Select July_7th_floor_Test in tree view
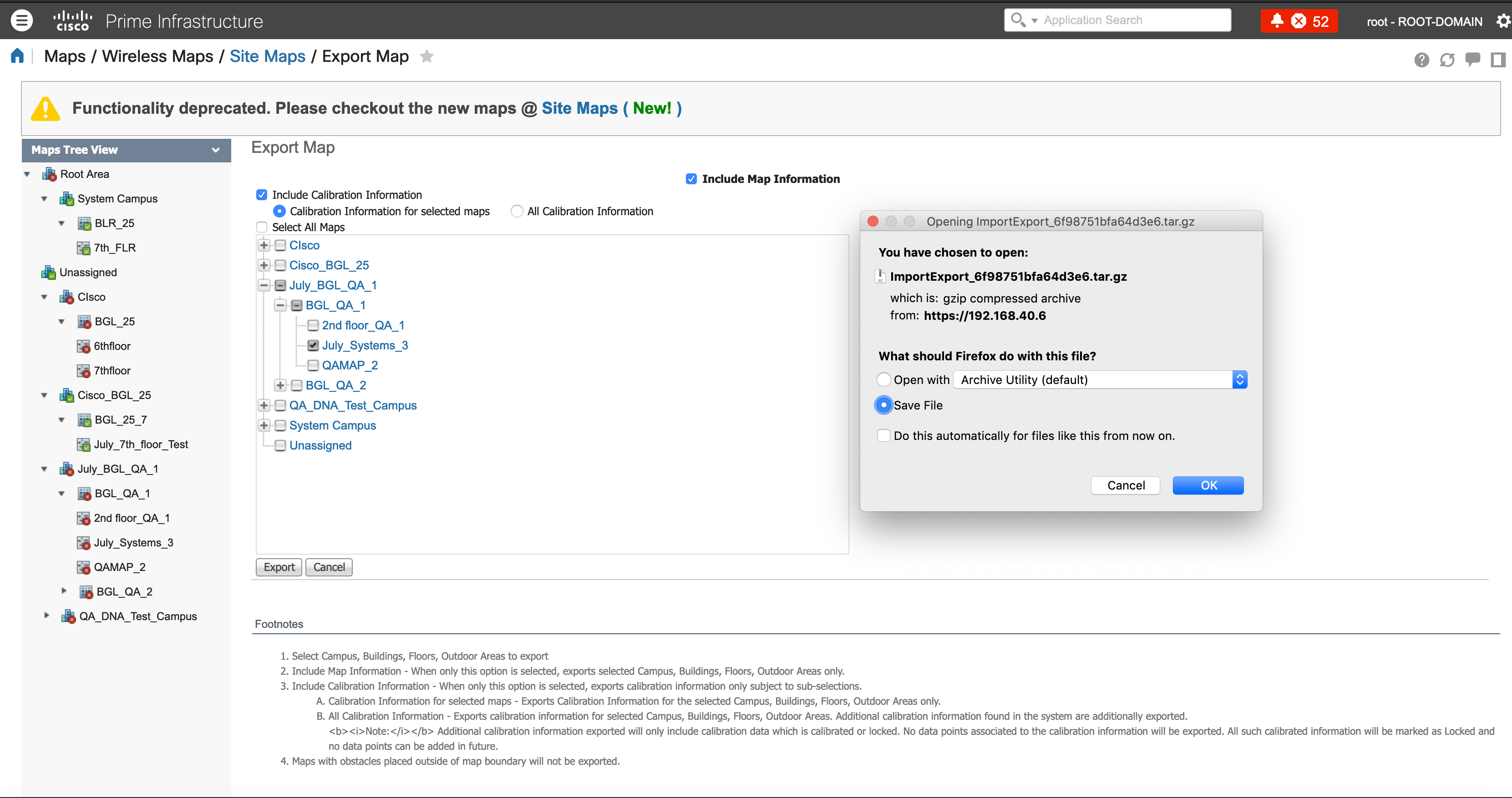This screenshot has width=1512, height=798. tap(141, 445)
